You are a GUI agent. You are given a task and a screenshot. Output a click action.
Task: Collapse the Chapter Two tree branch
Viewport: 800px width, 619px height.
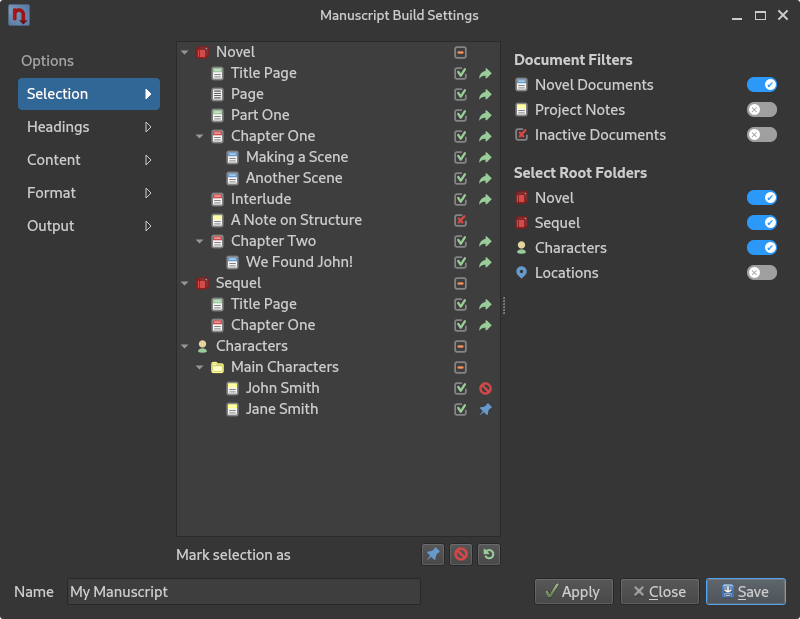click(199, 241)
